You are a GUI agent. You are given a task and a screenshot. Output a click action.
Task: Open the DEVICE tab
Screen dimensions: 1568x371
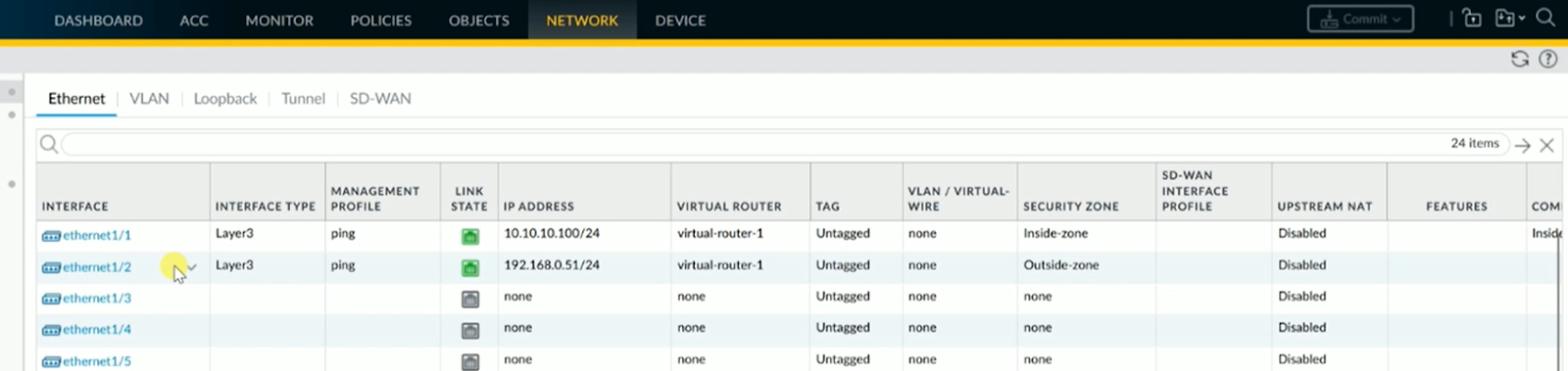[680, 20]
